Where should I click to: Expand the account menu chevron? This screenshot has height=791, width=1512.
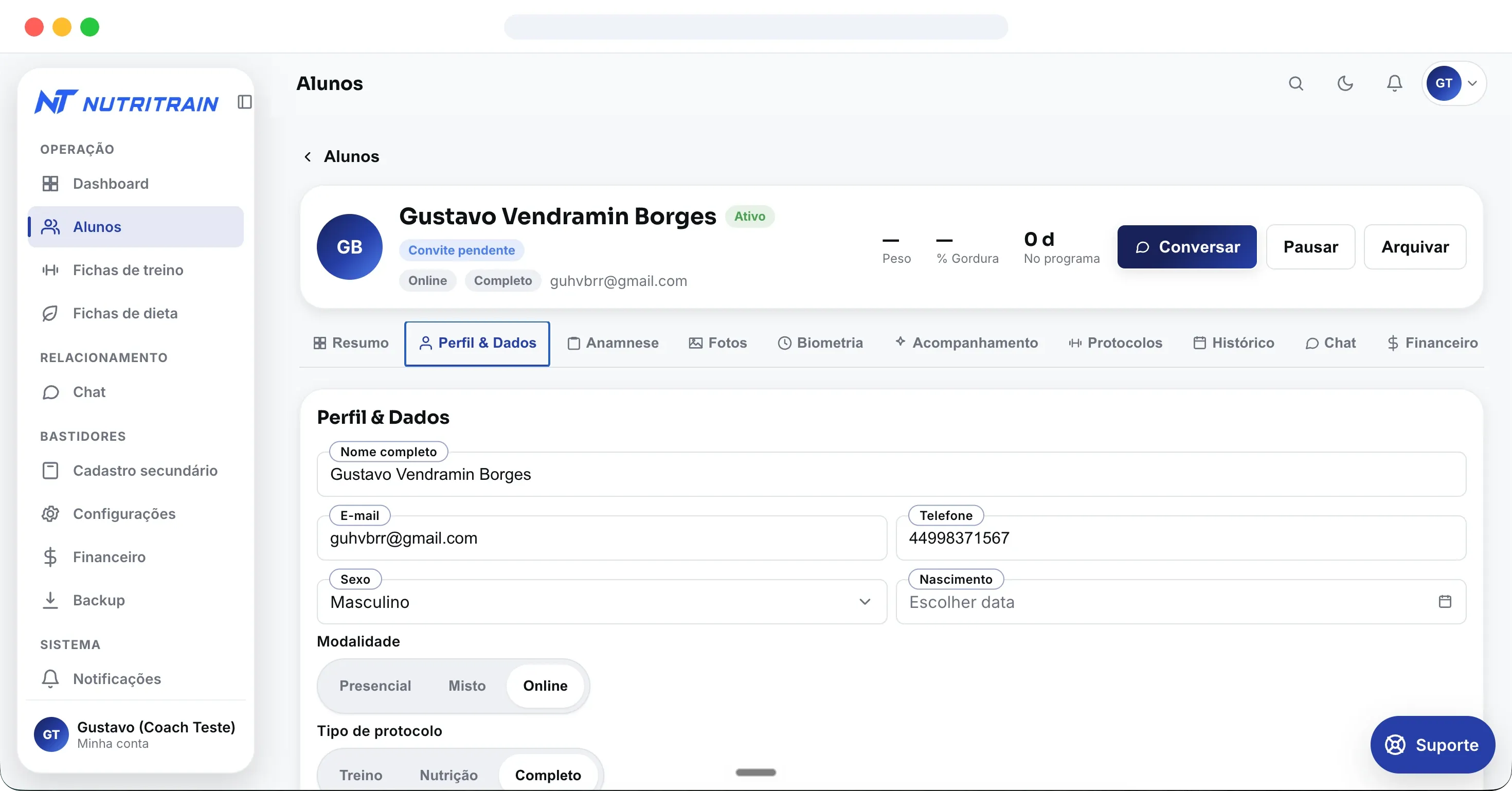tap(1473, 83)
